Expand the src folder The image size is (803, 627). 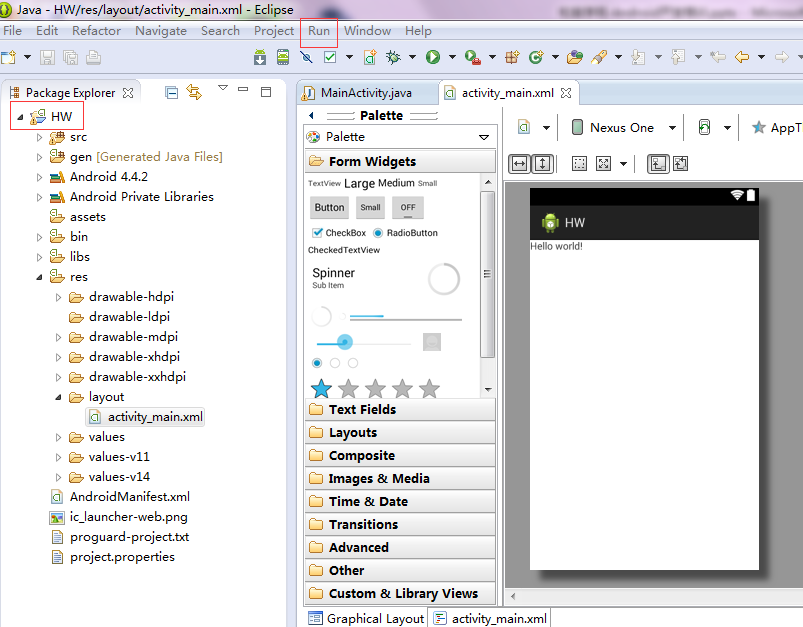[x=39, y=137]
